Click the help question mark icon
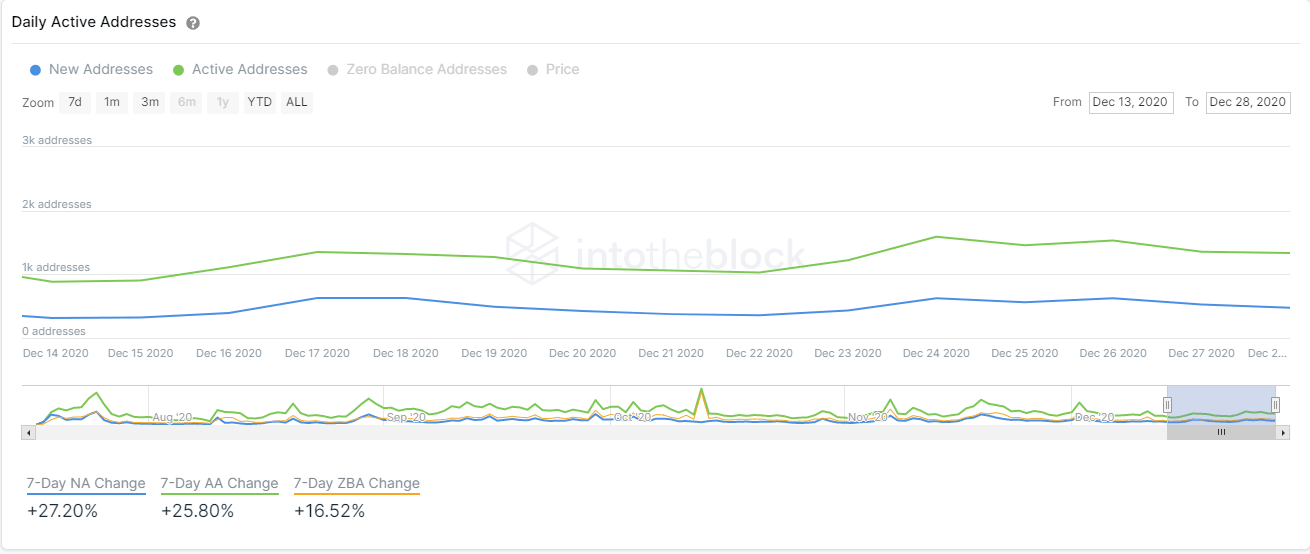The width and height of the screenshot is (1310, 554). click(193, 23)
